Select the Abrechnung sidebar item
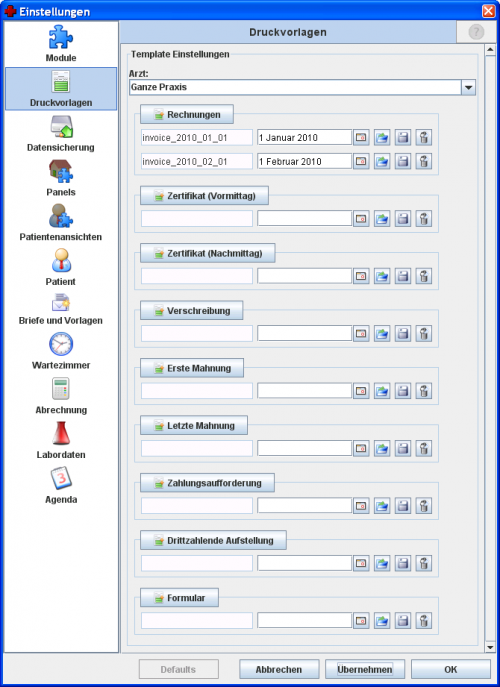The width and height of the screenshot is (500, 687). [x=61, y=396]
